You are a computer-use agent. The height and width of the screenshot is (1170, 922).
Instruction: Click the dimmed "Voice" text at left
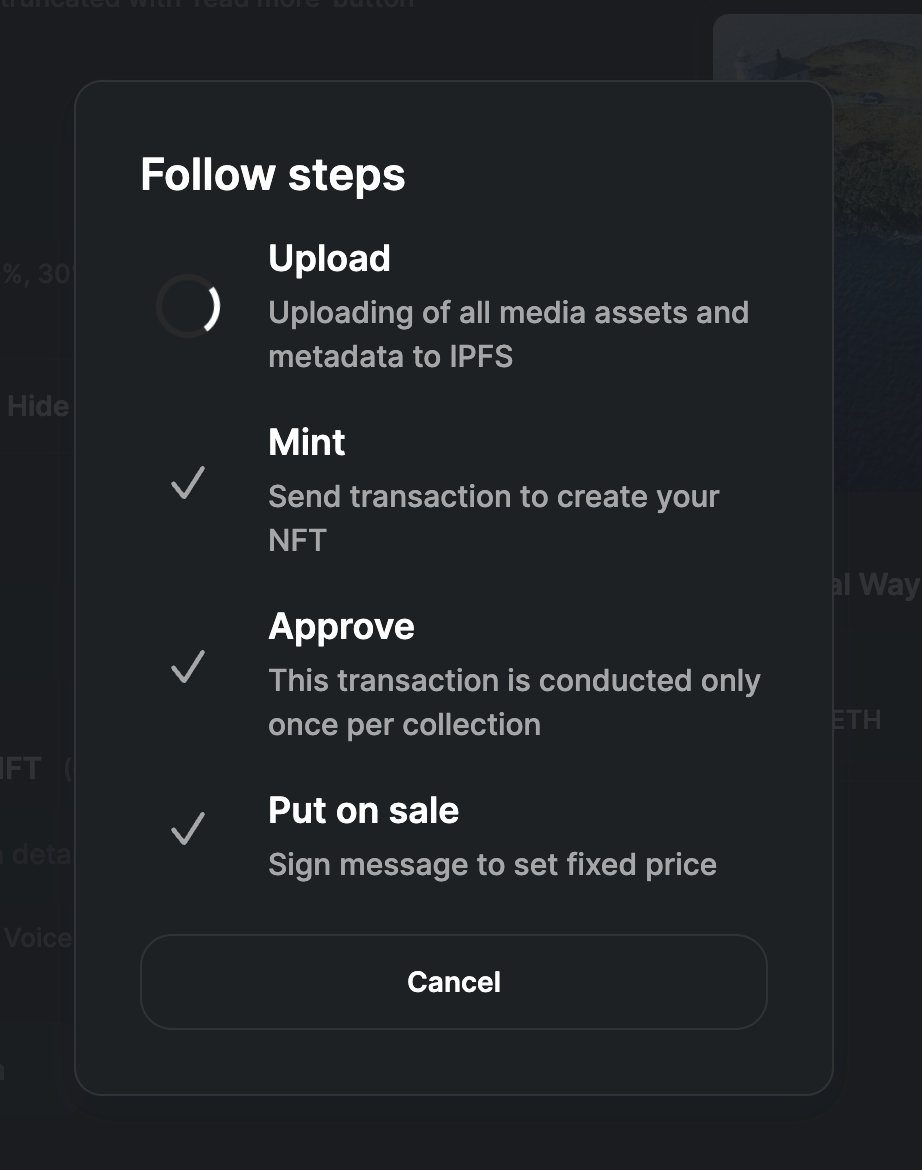pyautogui.click(x=38, y=938)
